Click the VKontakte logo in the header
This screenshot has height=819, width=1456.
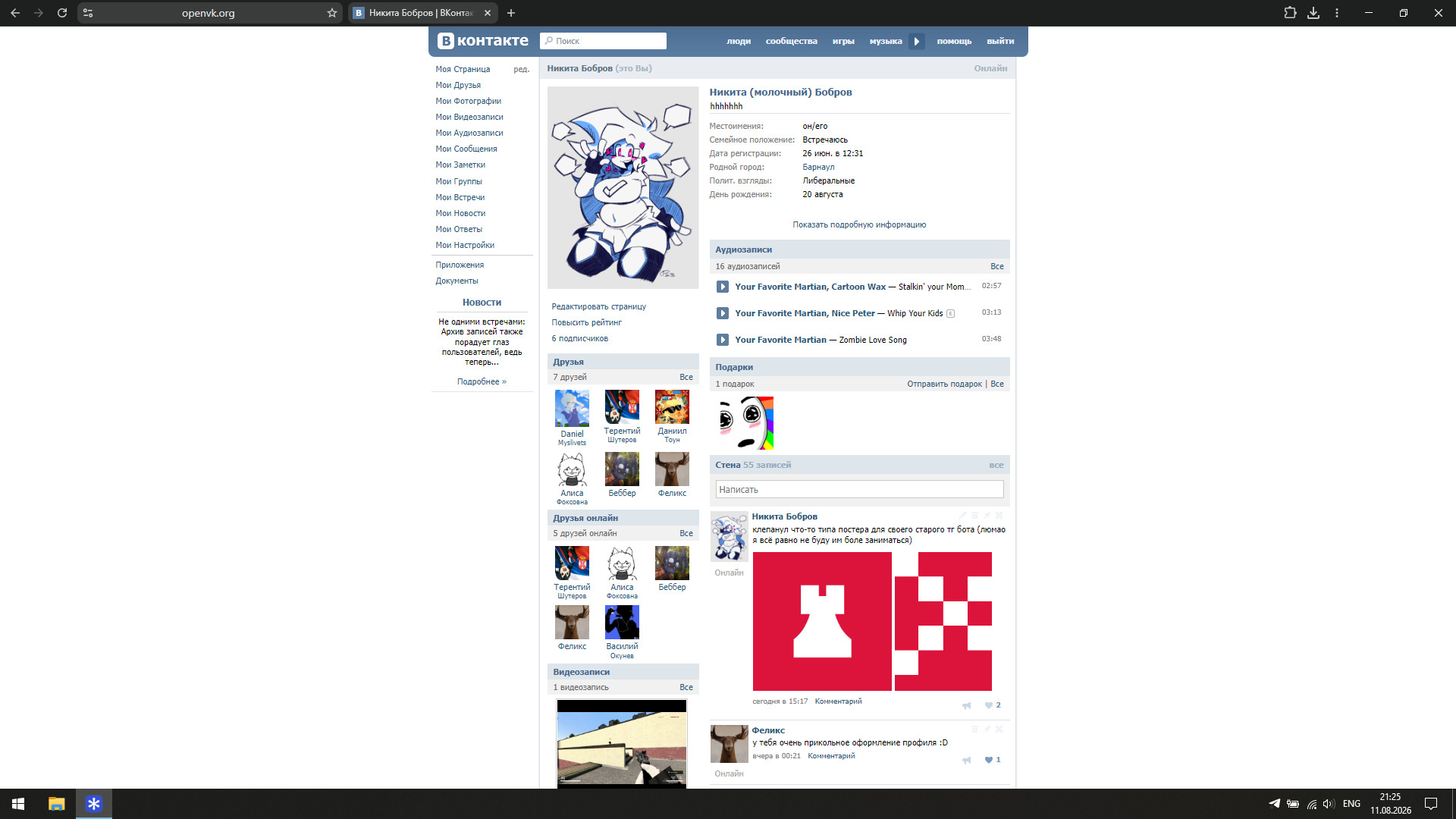483,41
